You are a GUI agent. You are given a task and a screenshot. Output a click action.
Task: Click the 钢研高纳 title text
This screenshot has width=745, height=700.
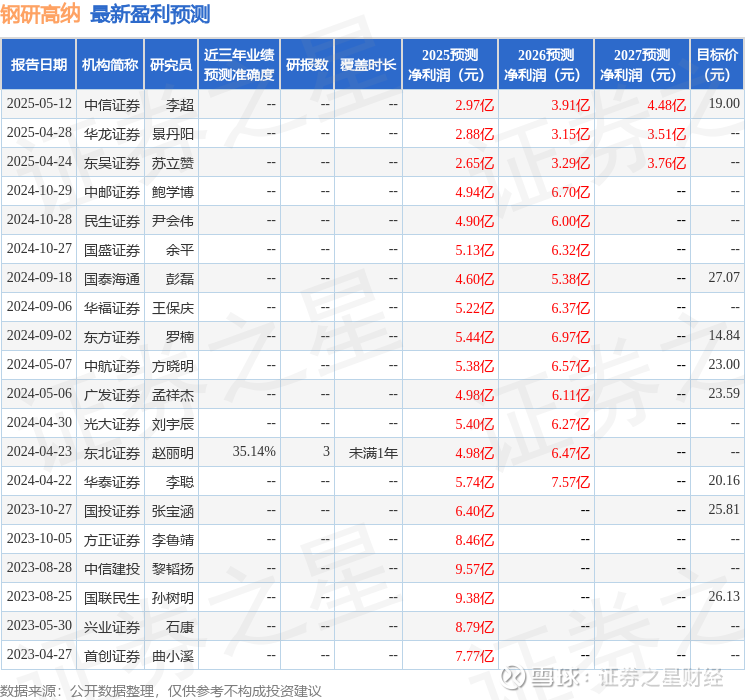(40, 14)
